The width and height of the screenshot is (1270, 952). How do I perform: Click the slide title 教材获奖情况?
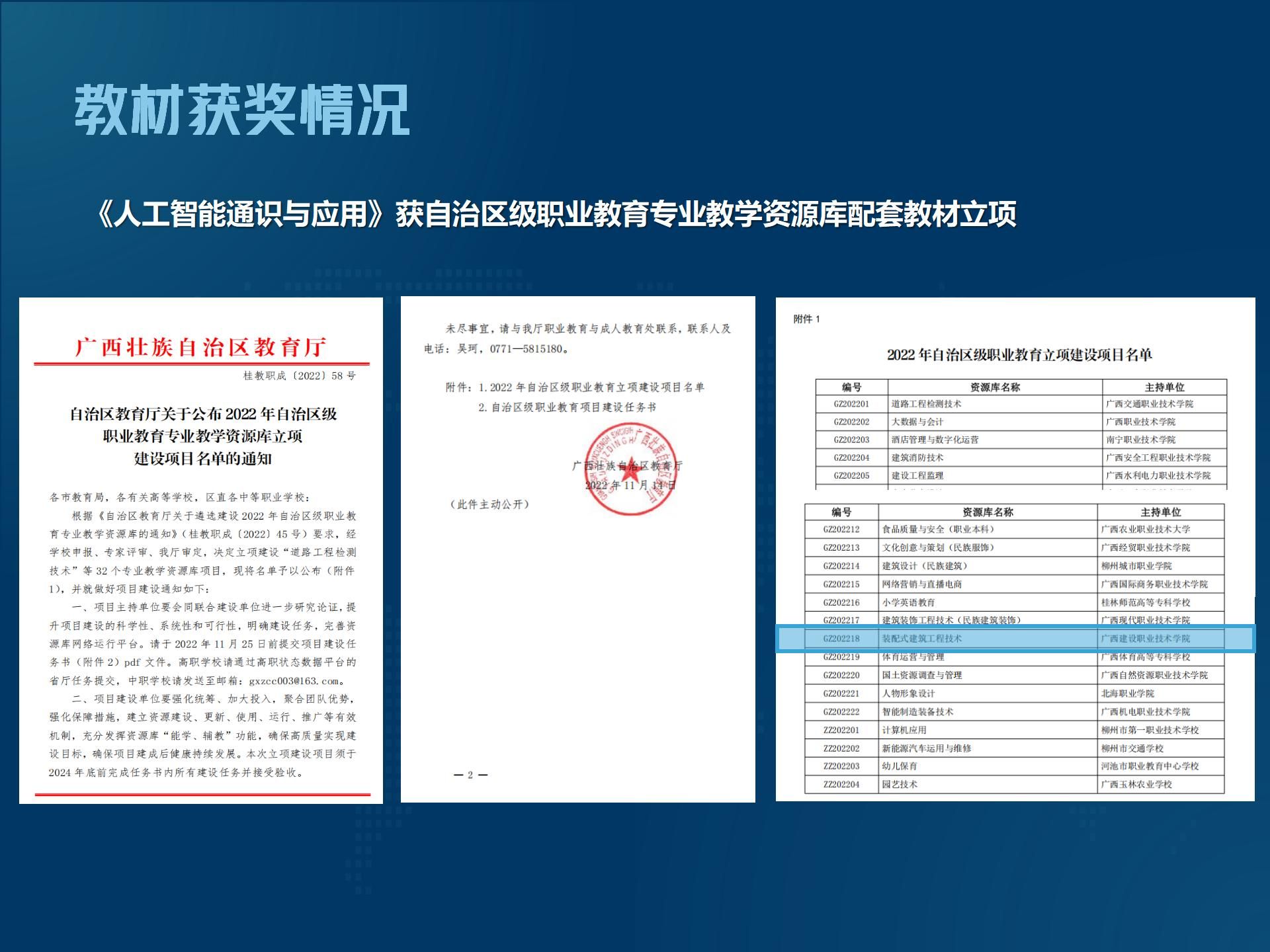pyautogui.click(x=242, y=110)
